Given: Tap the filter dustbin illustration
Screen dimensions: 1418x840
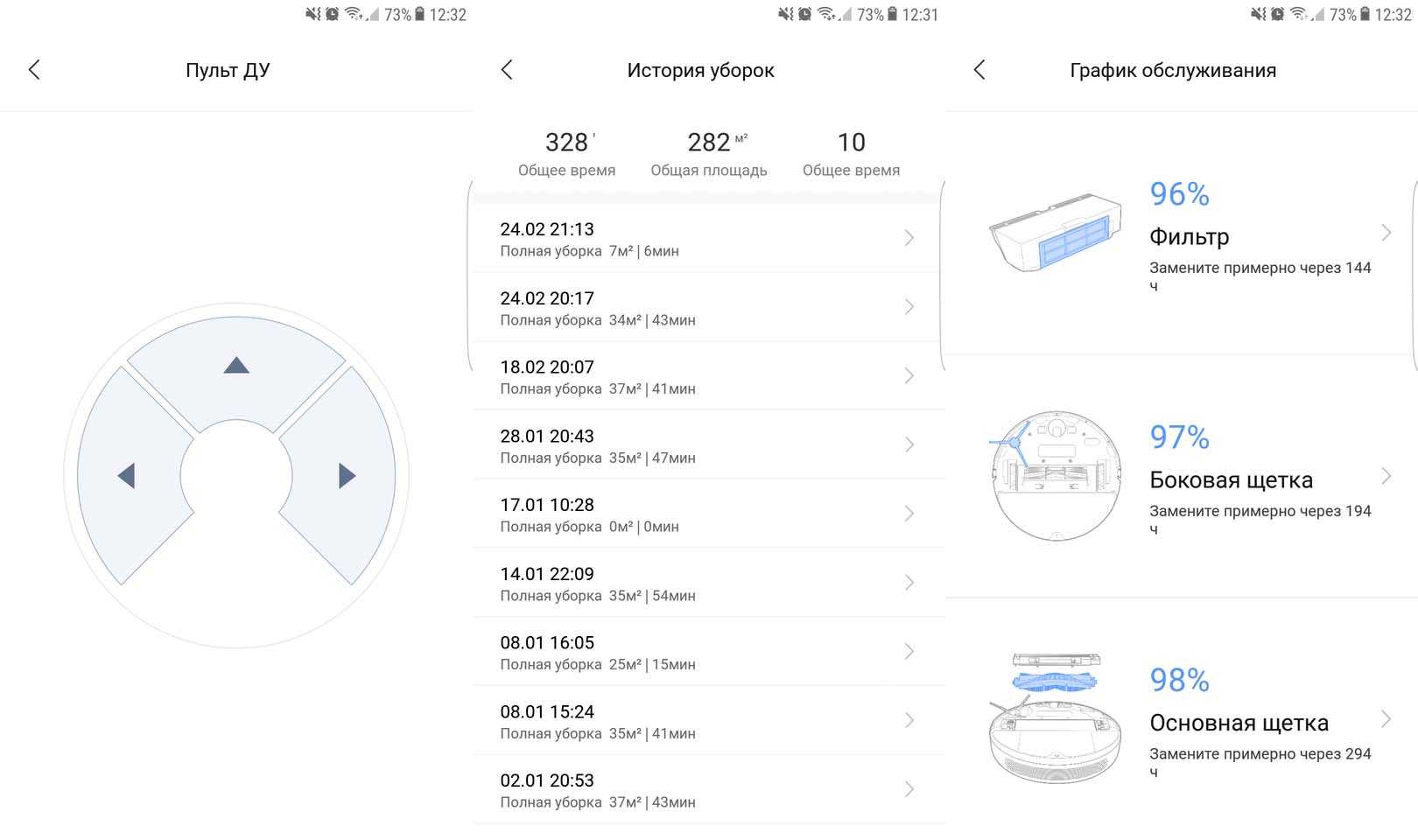Looking at the screenshot, I should pyautogui.click(x=1056, y=234).
